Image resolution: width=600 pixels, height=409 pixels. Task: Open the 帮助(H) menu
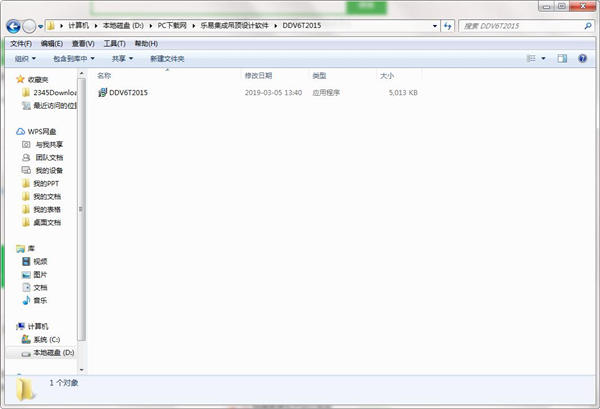(146, 44)
